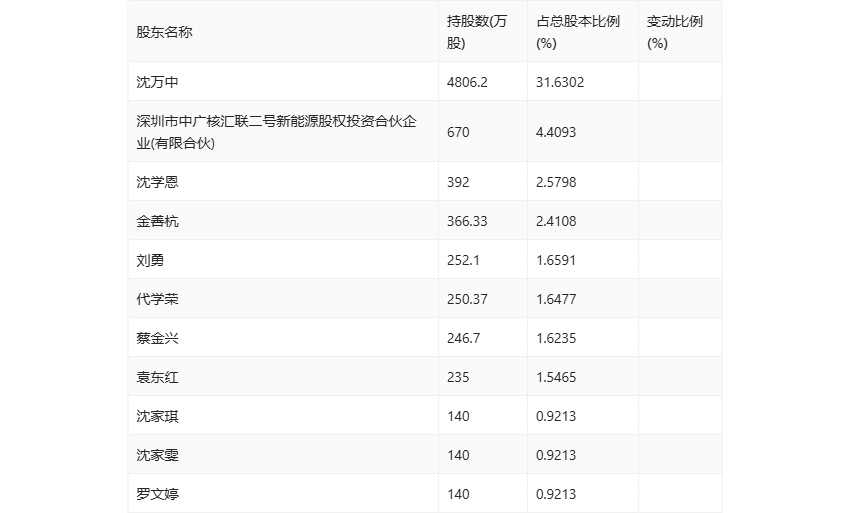Select 140 in the 沈家雯 row

coord(458,455)
